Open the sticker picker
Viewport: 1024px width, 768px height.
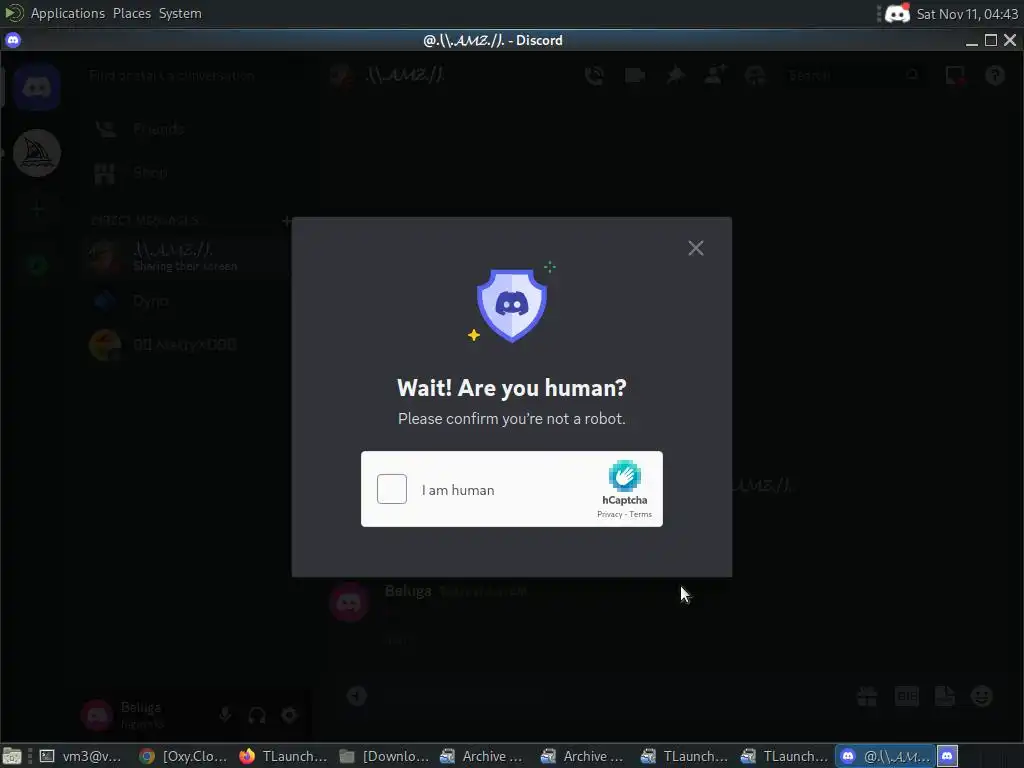(945, 697)
